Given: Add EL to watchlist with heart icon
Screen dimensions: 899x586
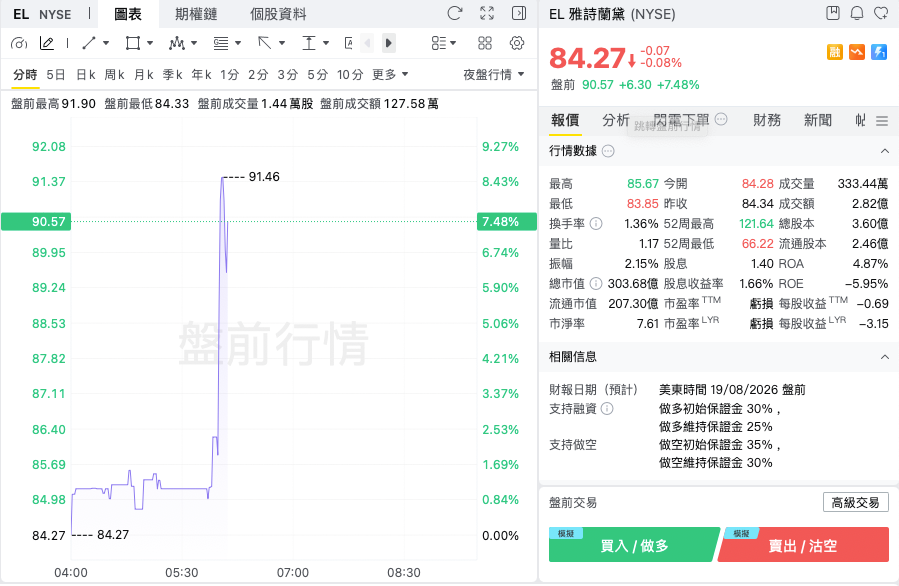Looking at the screenshot, I should point(881,13).
